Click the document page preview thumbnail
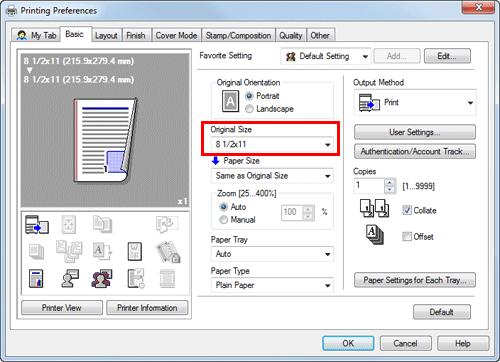The height and width of the screenshot is (362, 500). pyautogui.click(x=105, y=140)
